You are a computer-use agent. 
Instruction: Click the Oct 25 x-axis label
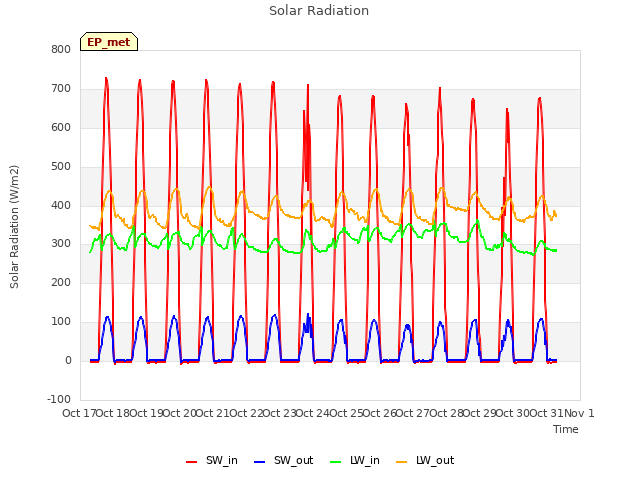point(347,413)
